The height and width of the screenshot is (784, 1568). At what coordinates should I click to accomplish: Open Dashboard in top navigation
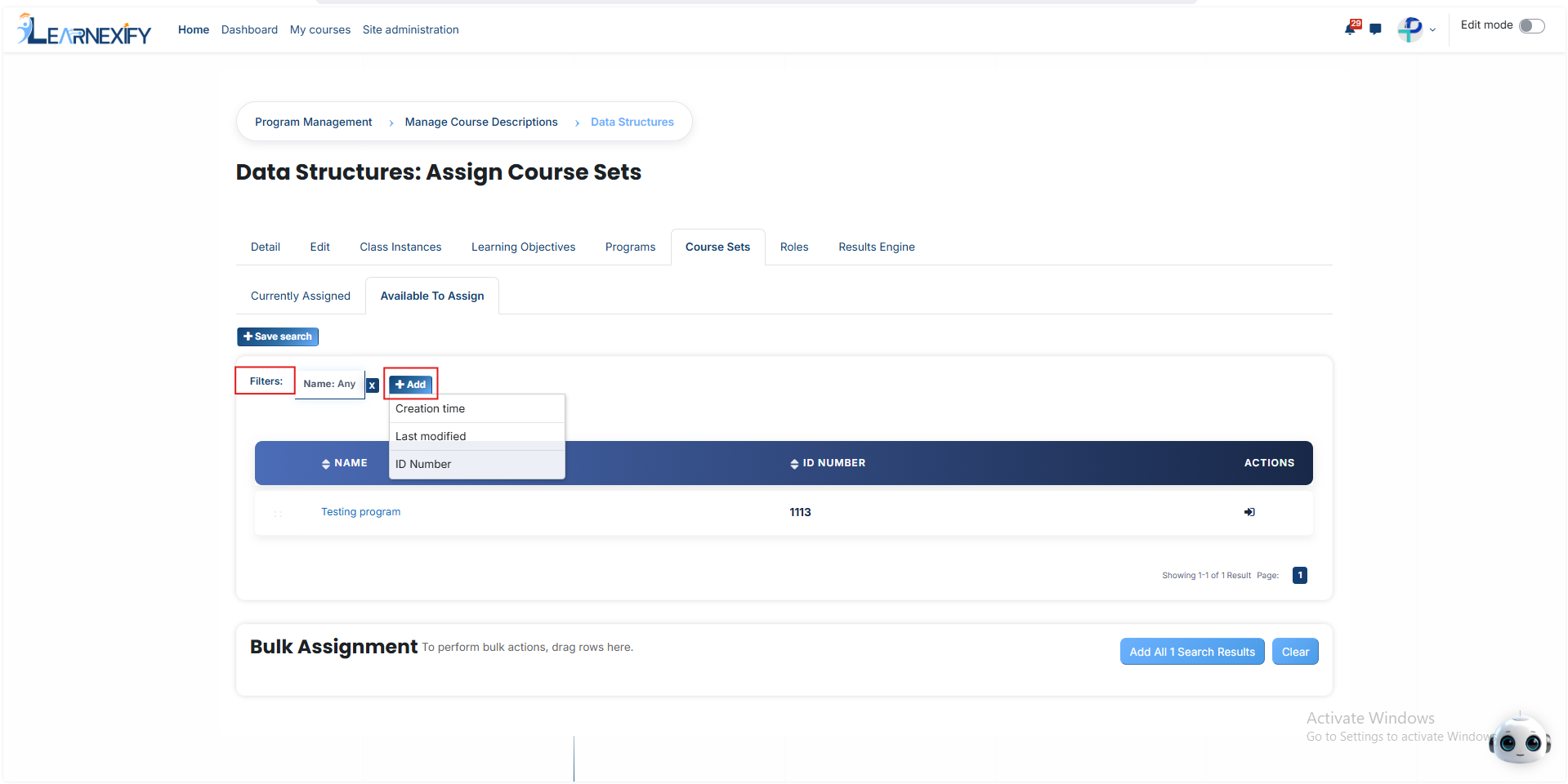249,29
